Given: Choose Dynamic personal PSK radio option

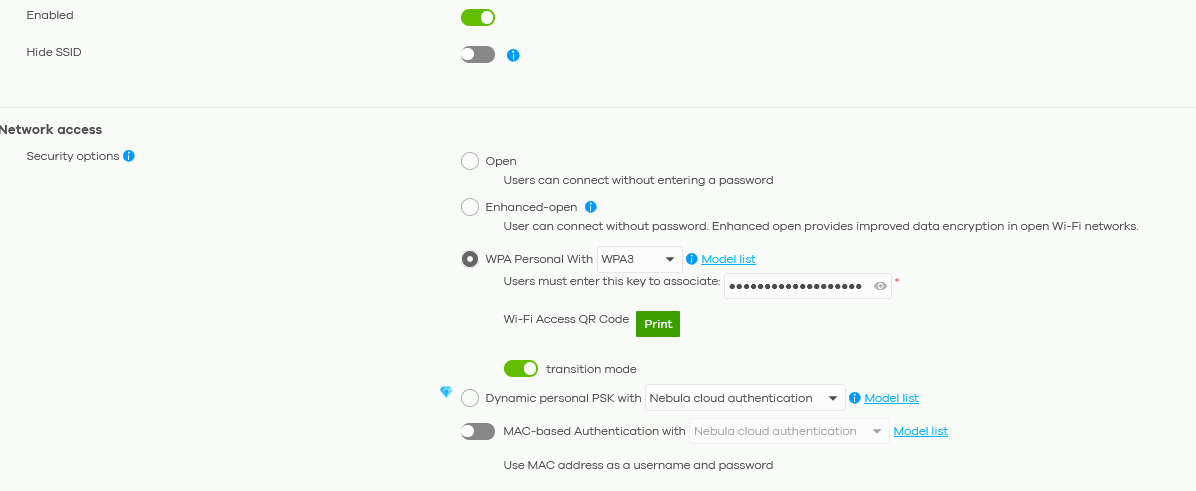Looking at the screenshot, I should coord(470,398).
